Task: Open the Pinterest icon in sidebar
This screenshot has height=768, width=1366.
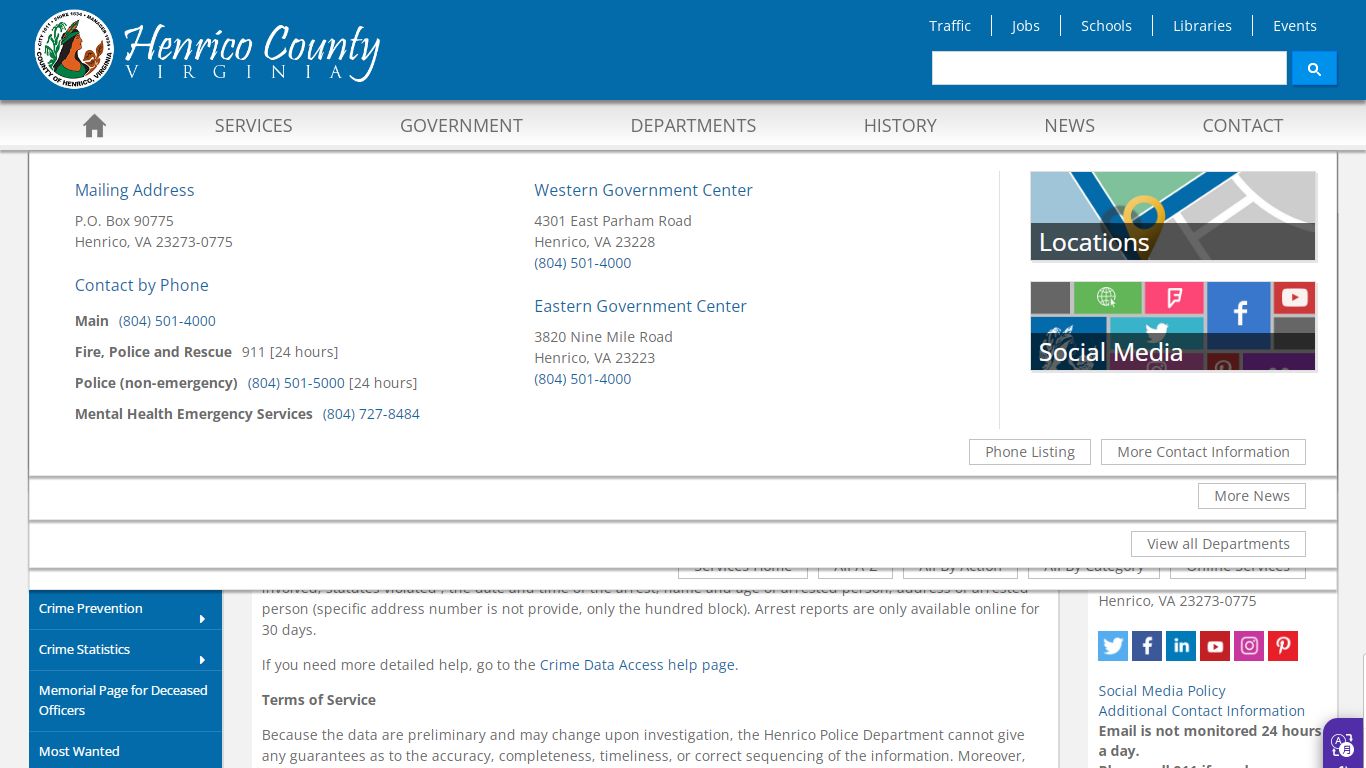Action: click(1283, 646)
